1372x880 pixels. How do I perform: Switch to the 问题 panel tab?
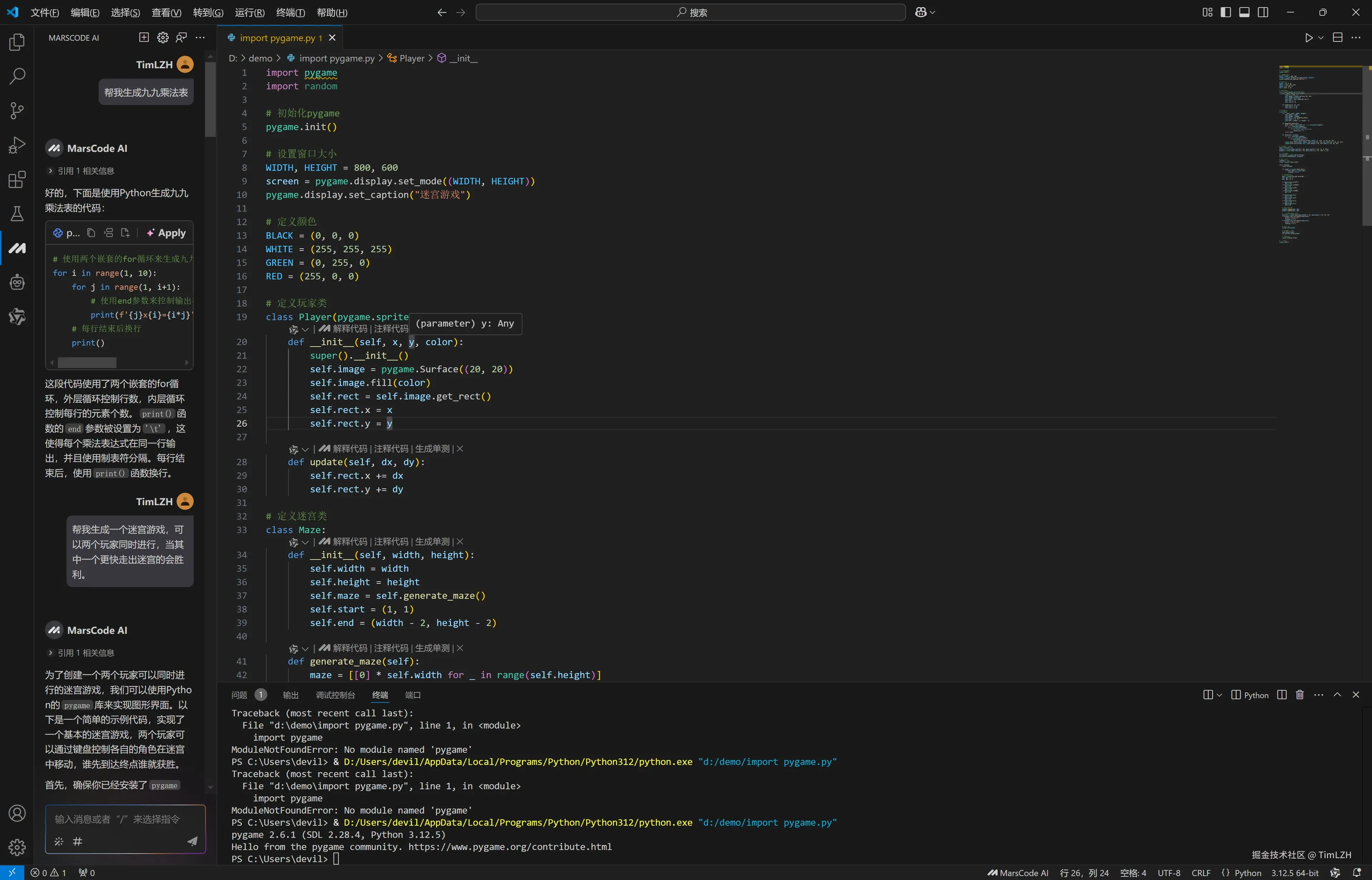pos(239,695)
